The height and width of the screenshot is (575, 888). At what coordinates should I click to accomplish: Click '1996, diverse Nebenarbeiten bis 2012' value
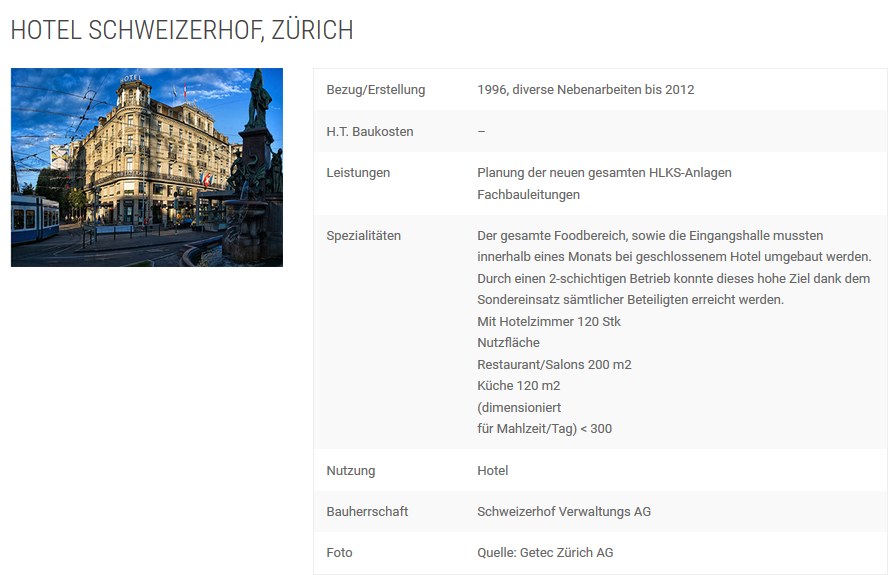586,90
